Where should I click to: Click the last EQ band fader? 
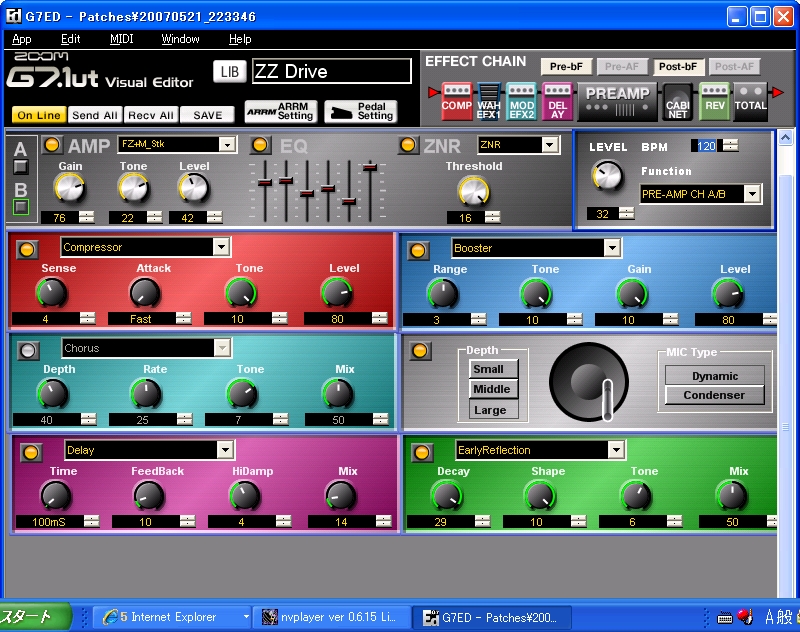click(370, 167)
